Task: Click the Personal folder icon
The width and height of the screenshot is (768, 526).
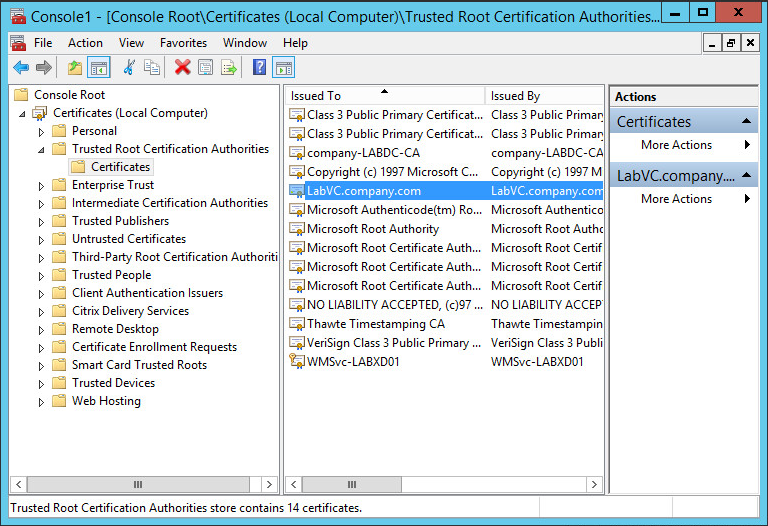Action: tap(59, 131)
